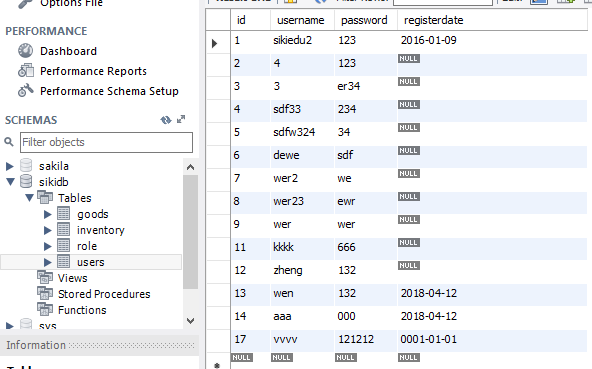Open Performance Reports
592x369 pixels.
93,71
